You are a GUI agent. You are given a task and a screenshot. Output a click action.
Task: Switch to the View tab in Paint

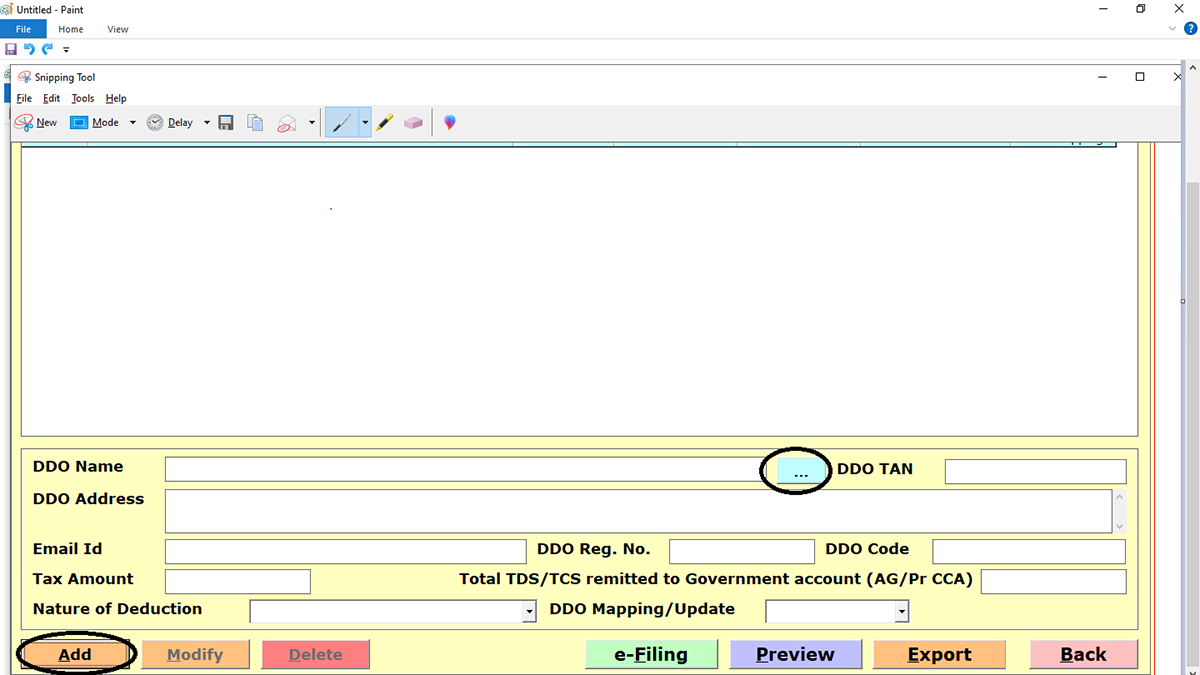pos(118,29)
